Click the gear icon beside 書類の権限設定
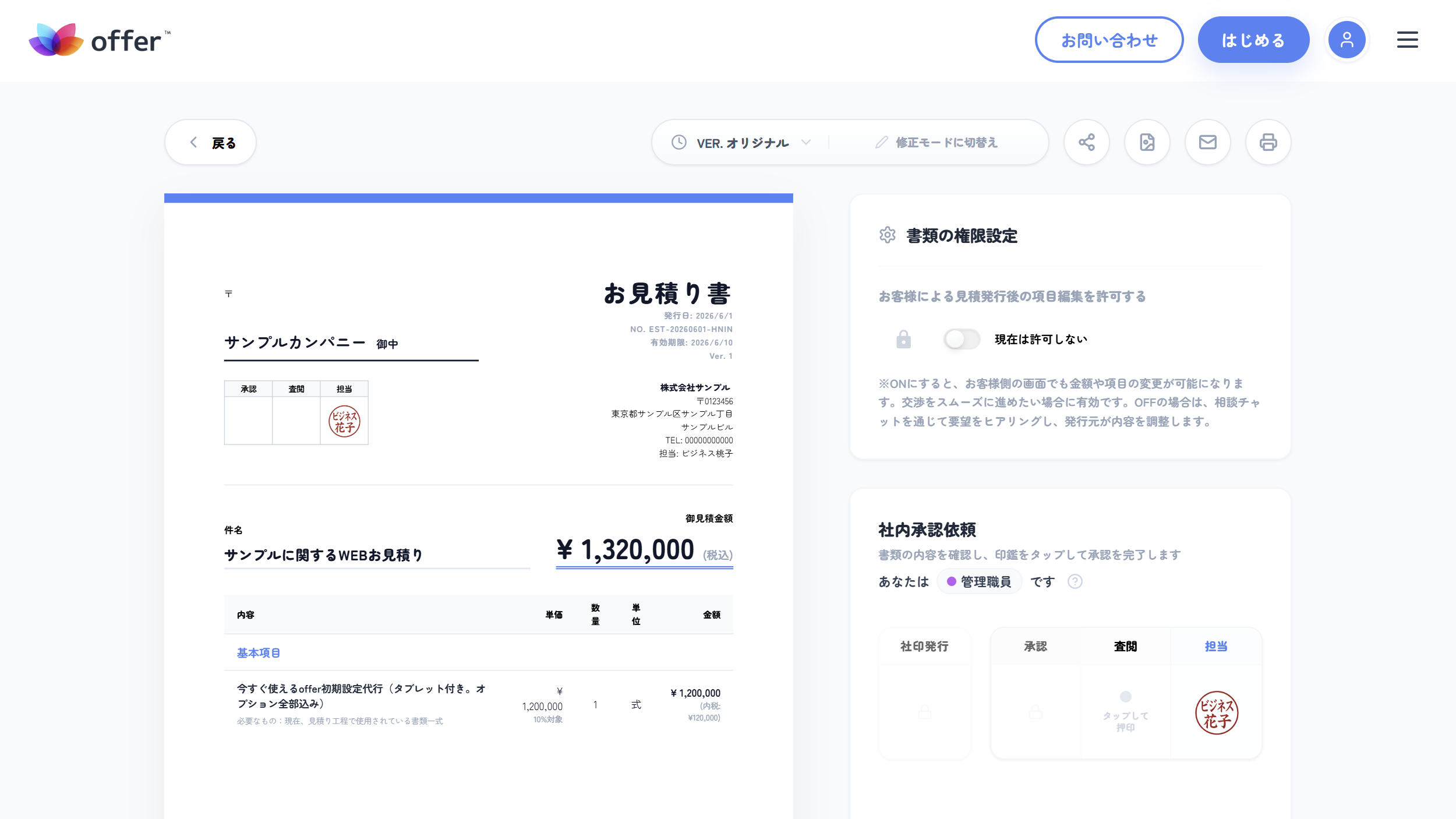 887,235
